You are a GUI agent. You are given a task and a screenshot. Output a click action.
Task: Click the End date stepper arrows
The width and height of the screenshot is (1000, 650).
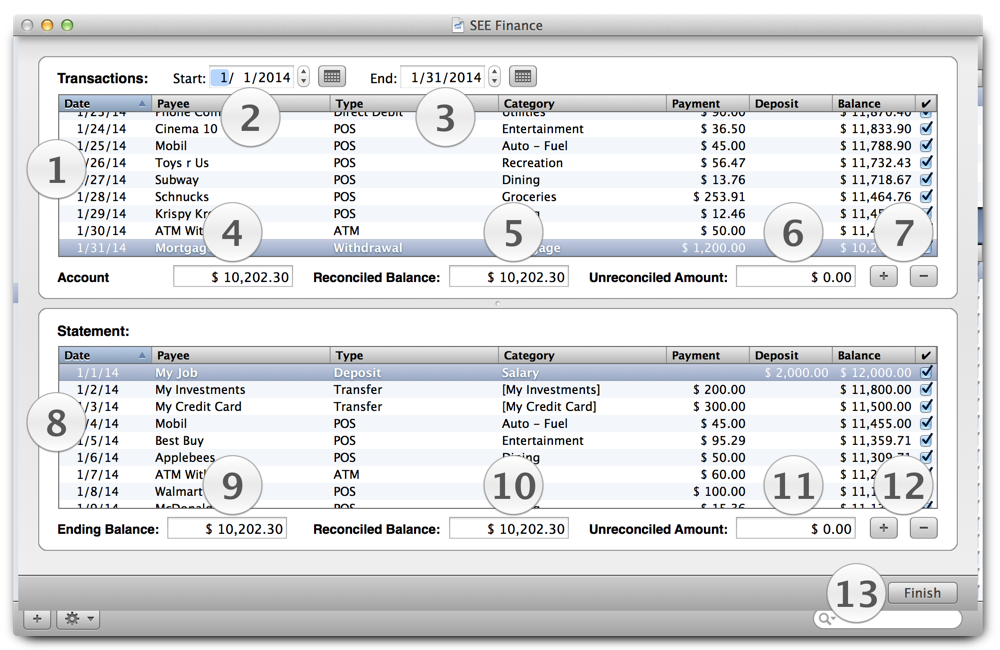coord(494,77)
